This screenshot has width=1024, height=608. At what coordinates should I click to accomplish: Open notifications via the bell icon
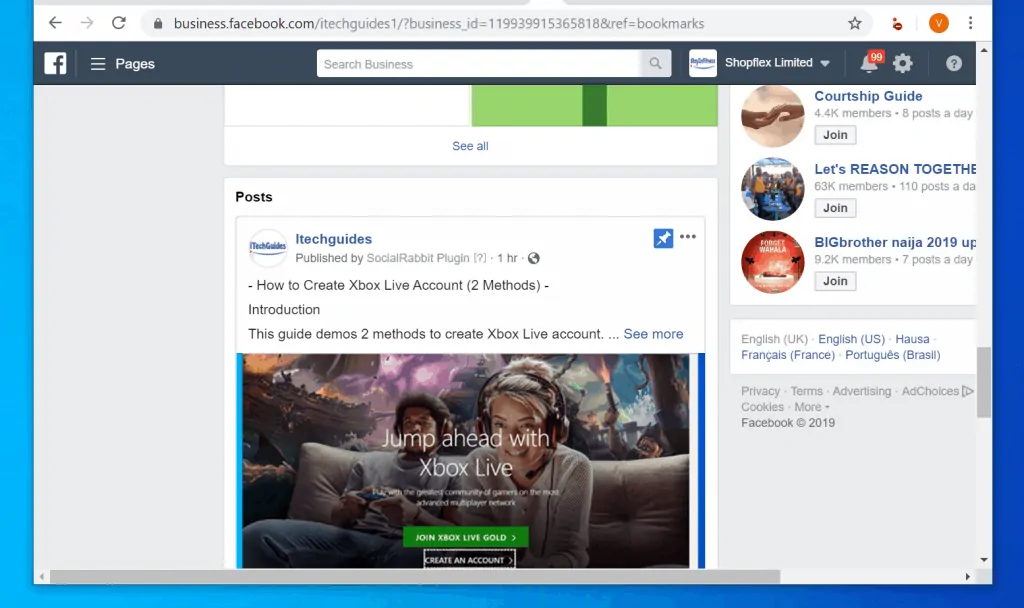point(868,63)
